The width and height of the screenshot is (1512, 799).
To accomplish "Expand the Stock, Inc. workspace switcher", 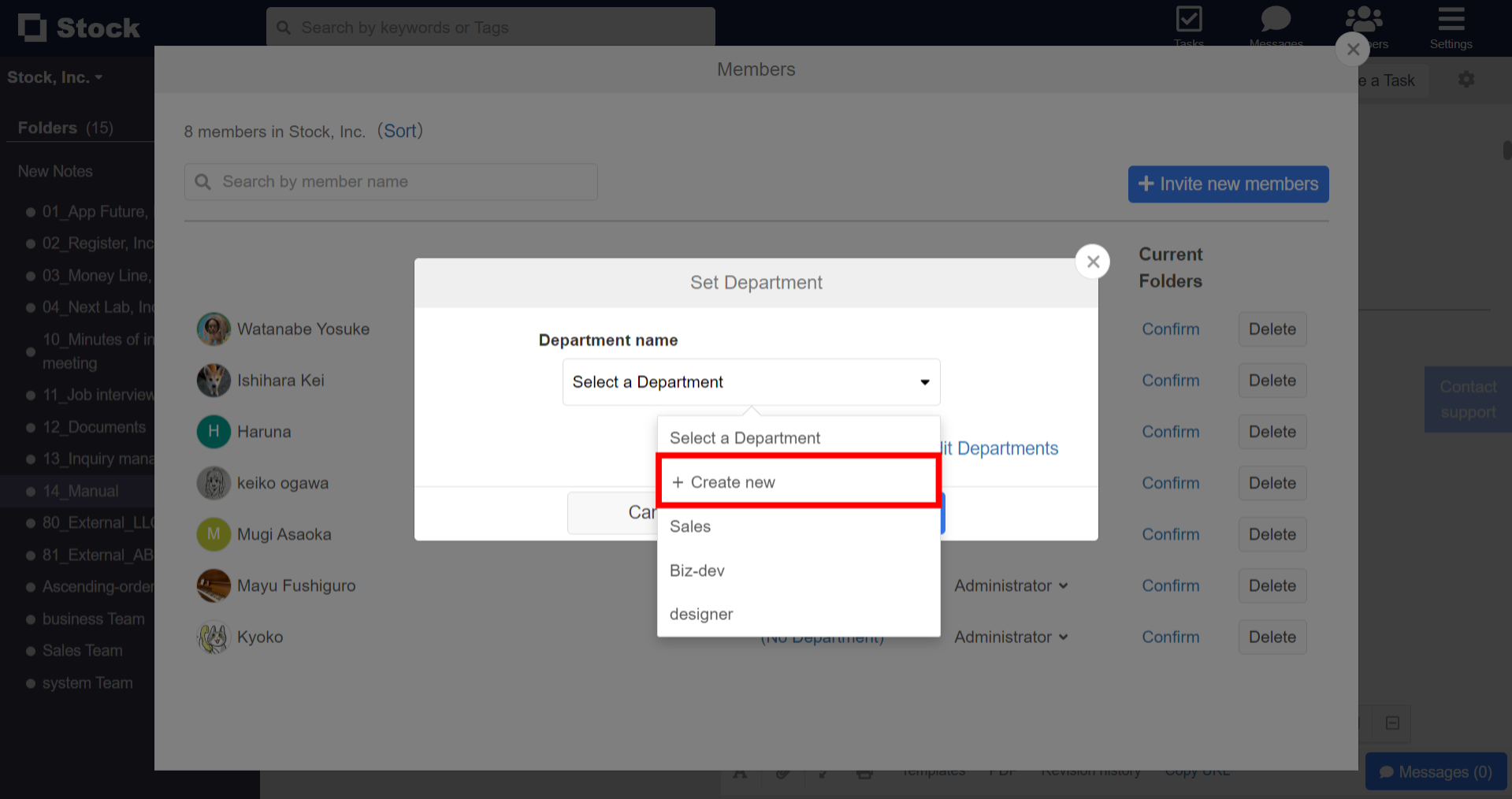I will tap(55, 76).
